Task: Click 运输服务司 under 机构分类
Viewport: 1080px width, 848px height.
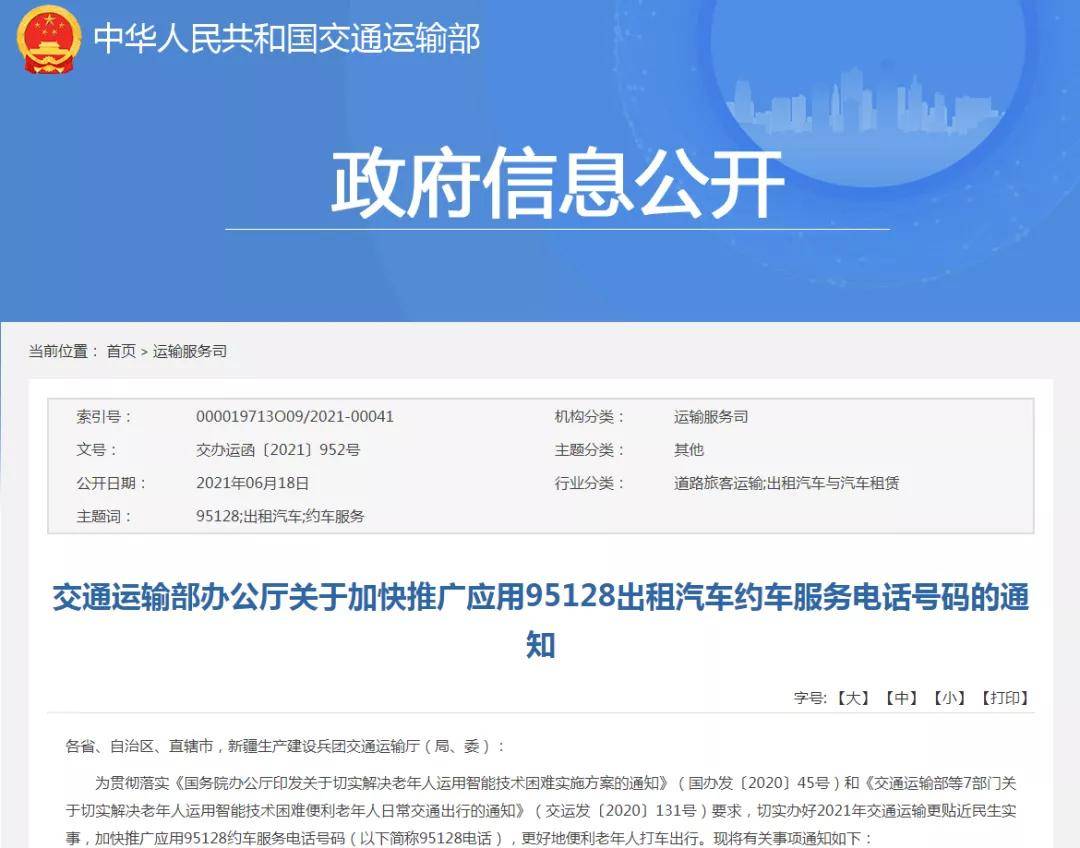Action: [x=711, y=416]
